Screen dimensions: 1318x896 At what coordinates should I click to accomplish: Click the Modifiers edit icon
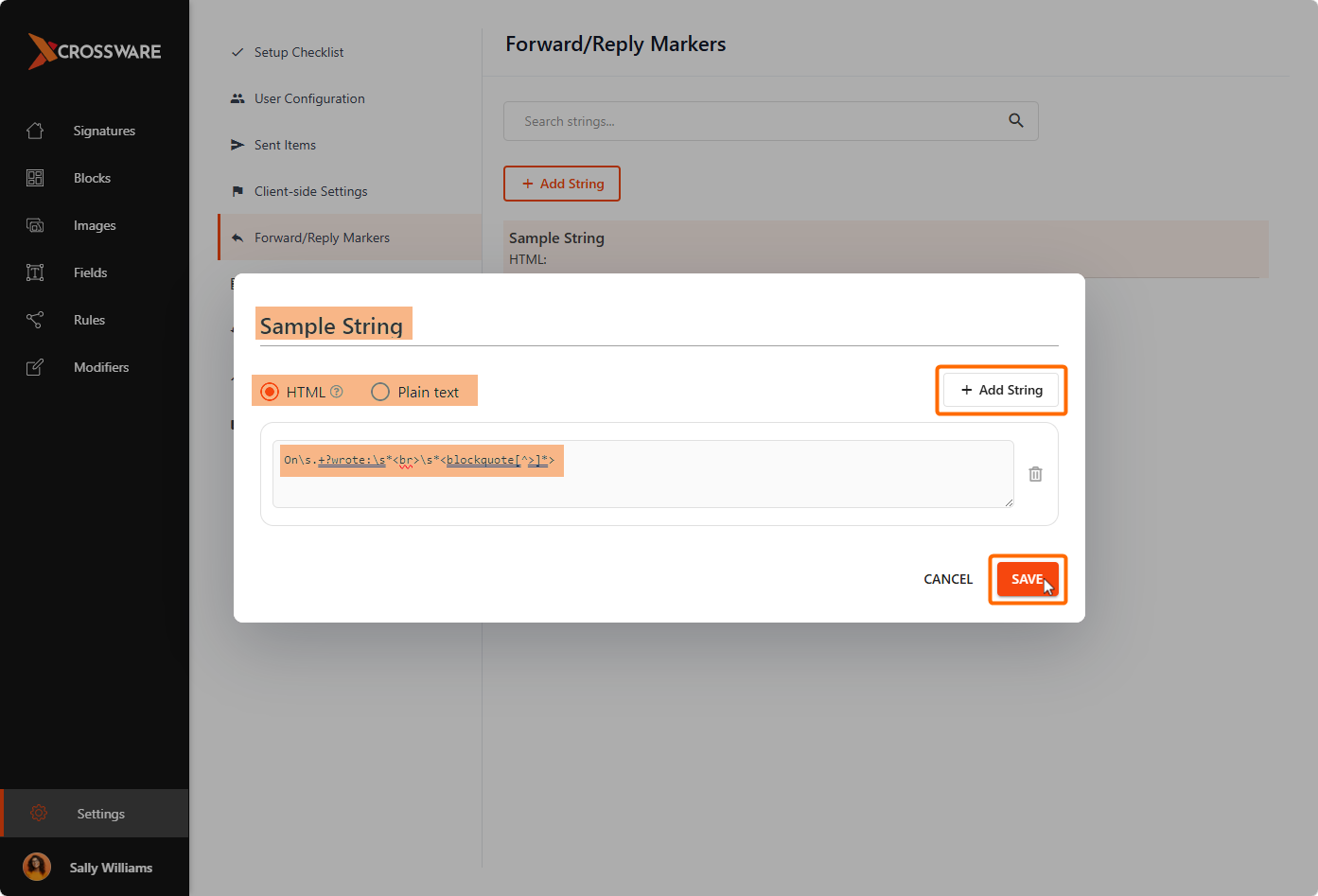pyautogui.click(x=35, y=367)
